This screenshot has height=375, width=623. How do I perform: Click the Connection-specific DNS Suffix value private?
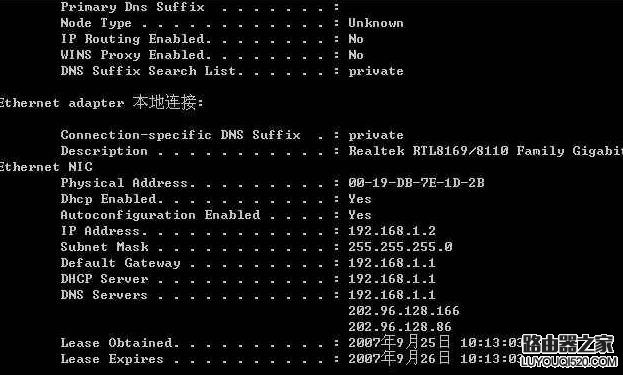pyautogui.click(x=376, y=135)
